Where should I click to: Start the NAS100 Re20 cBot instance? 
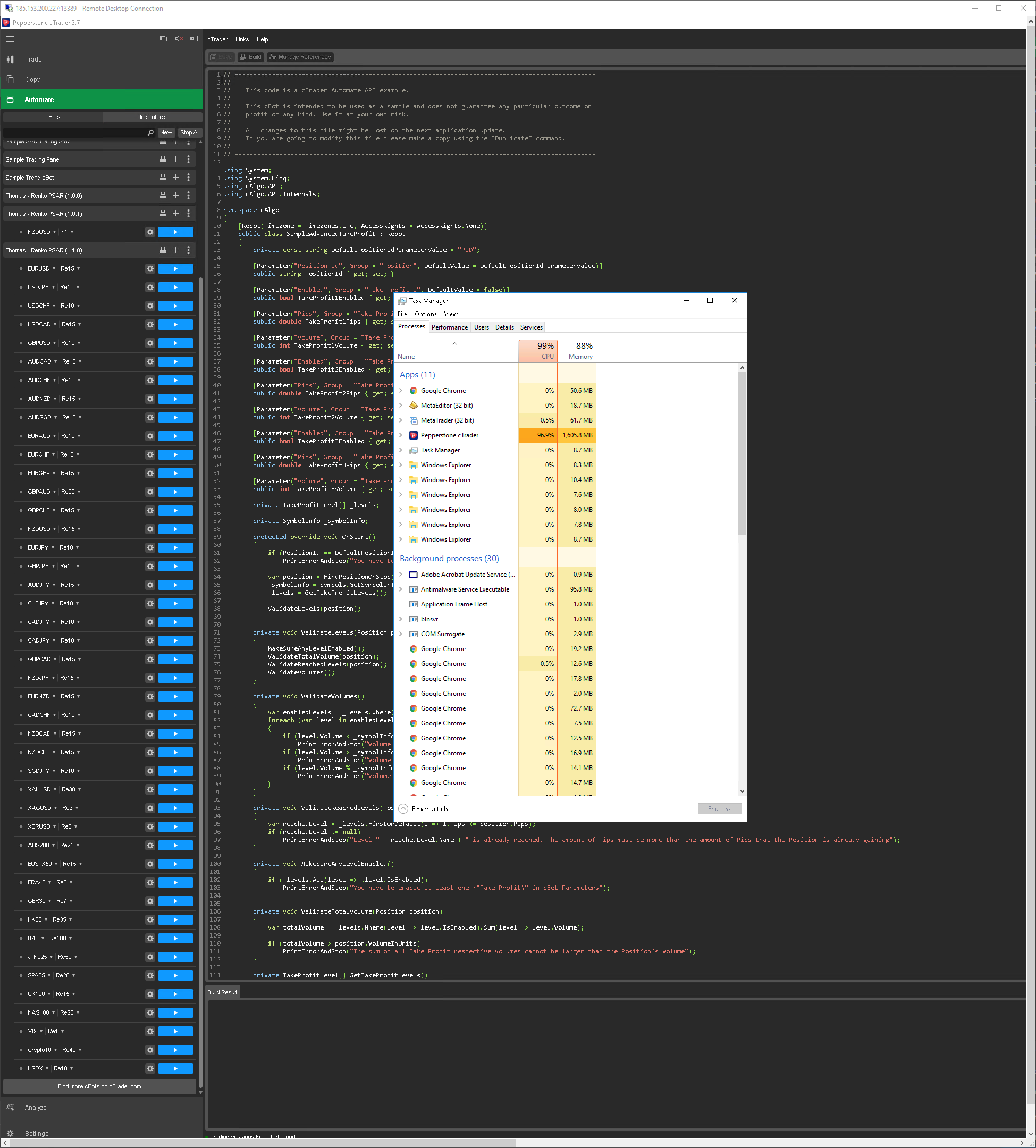click(175, 1012)
